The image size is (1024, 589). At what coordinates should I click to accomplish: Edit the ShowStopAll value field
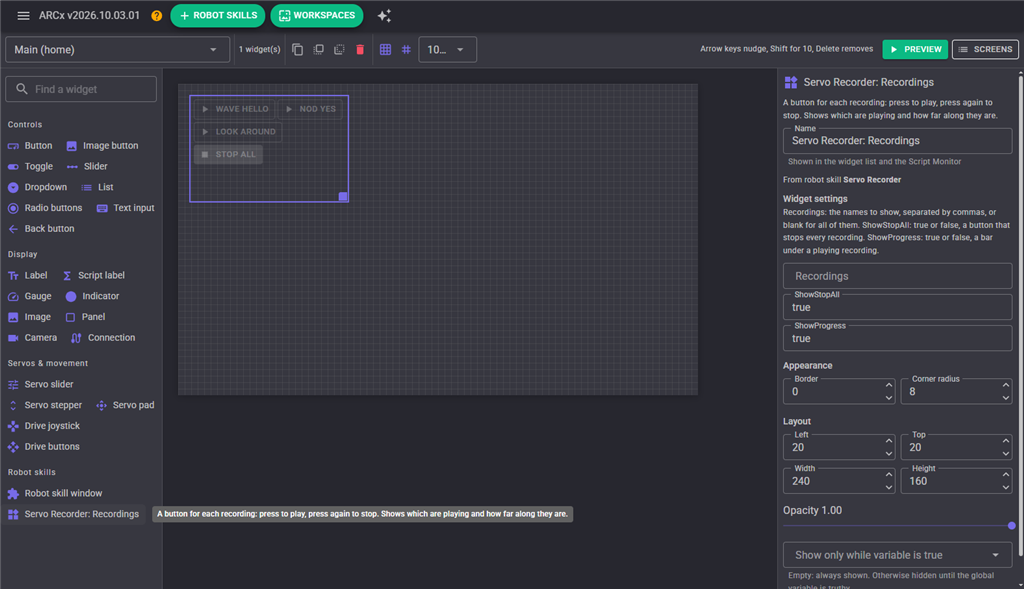pyautogui.click(x=897, y=308)
